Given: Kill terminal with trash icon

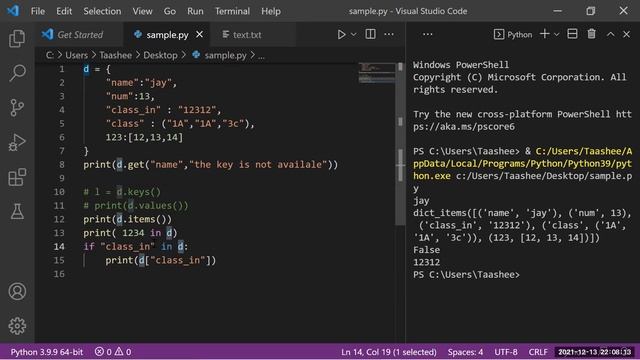Looking at the screenshot, I should pos(591,34).
